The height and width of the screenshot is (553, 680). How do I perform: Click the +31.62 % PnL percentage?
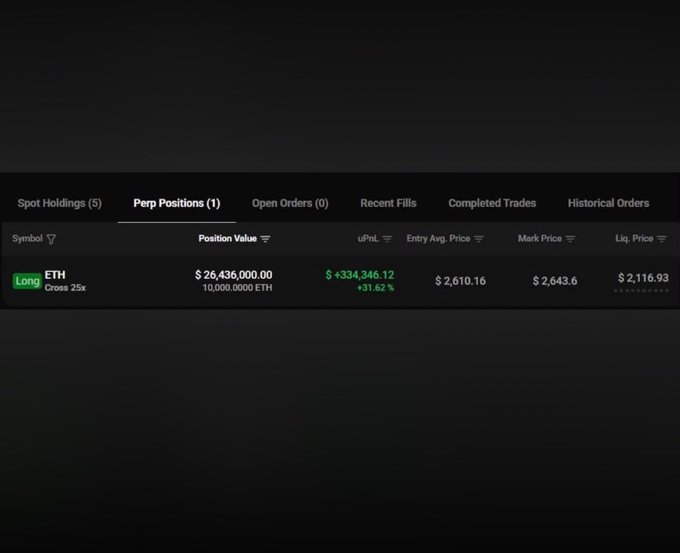[x=376, y=288]
